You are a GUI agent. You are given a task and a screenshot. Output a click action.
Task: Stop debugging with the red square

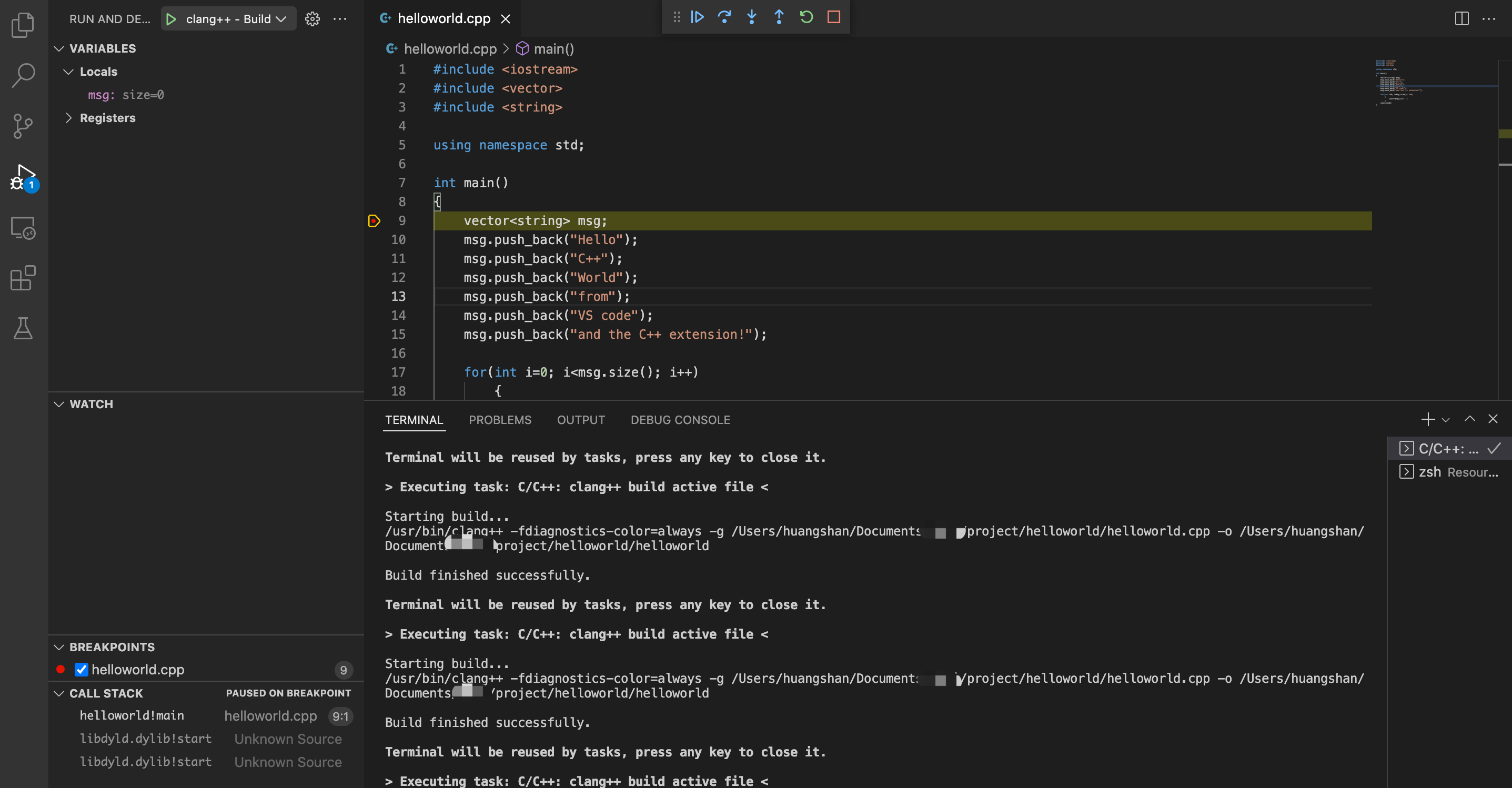pos(833,17)
